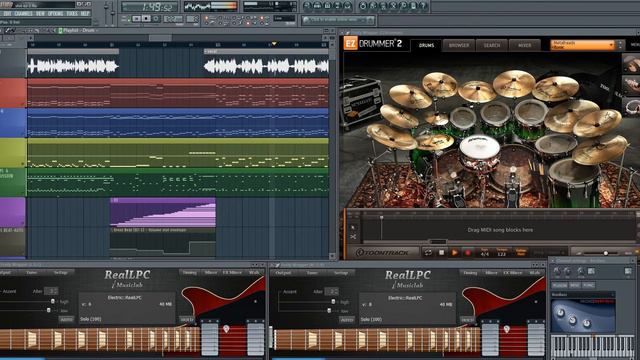Click FL Studio transport record button
Viewport: 640px width, 360px height.
click(x=156, y=19)
